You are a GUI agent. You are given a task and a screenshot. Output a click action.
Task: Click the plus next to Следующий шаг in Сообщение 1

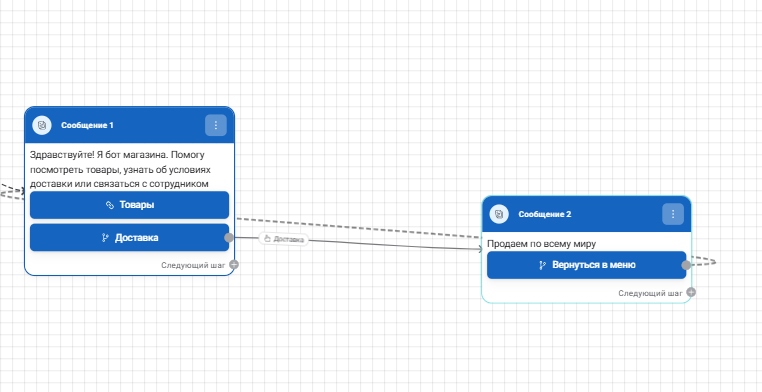(x=234, y=265)
